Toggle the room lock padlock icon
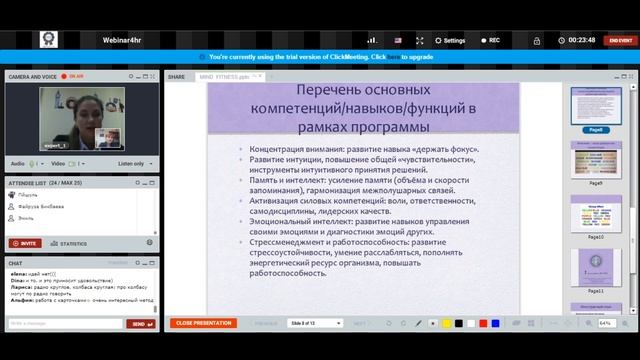 point(537,41)
